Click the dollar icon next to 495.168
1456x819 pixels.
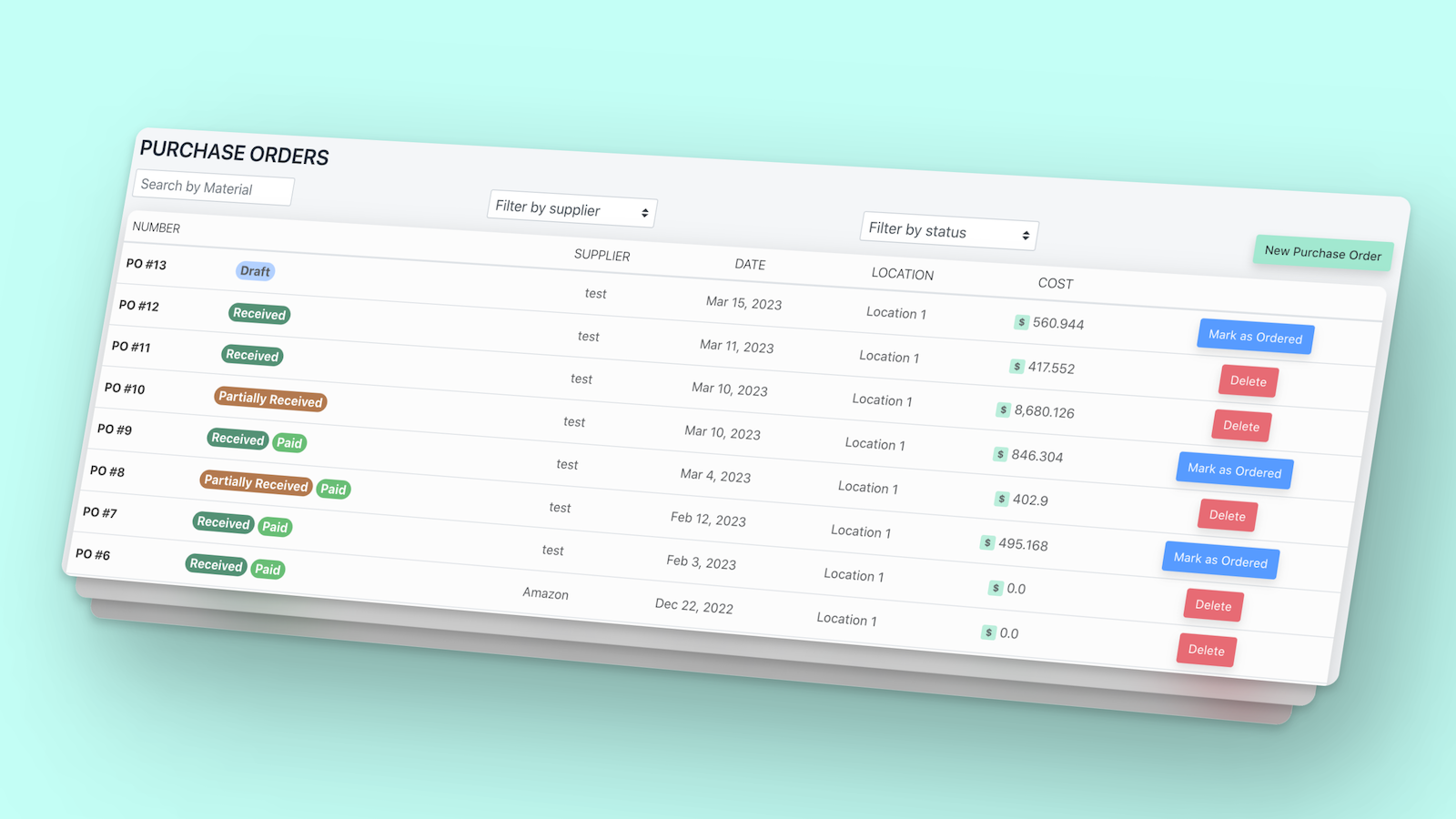pyautogui.click(x=989, y=544)
